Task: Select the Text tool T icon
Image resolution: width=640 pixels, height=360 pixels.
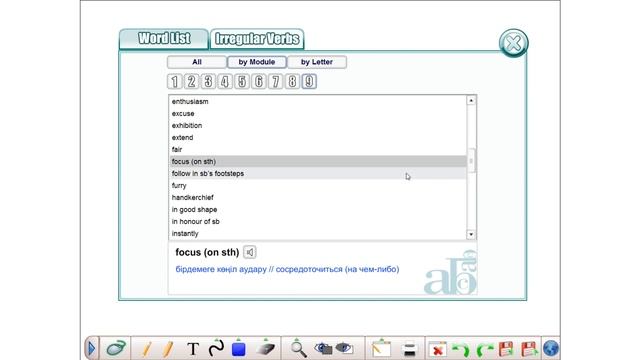Action: [x=193, y=349]
